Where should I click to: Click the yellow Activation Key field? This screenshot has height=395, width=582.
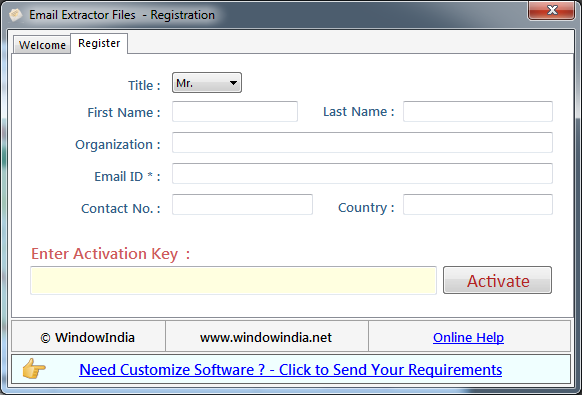click(x=233, y=280)
